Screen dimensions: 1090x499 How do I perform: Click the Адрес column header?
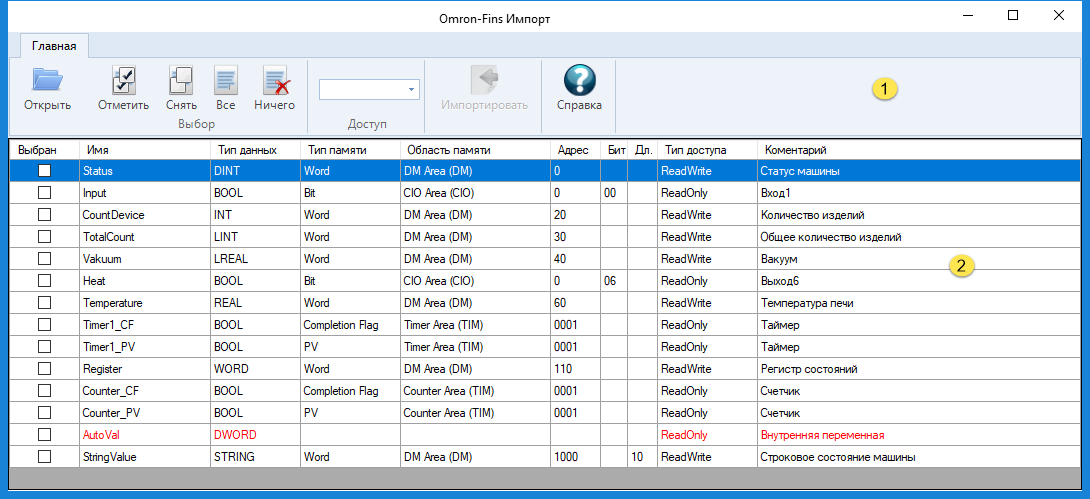576,149
